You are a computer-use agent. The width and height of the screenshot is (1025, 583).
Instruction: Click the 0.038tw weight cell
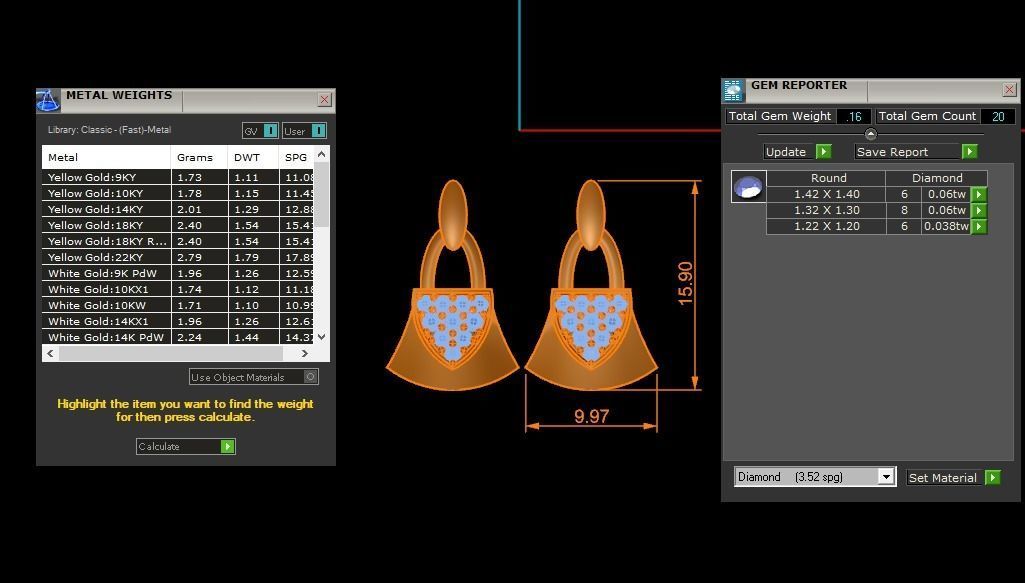click(x=946, y=226)
